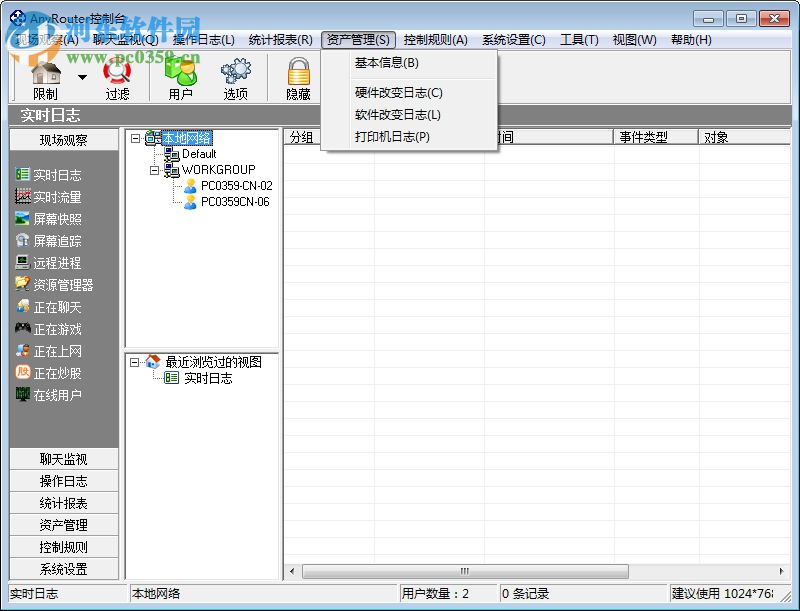
Task: Select 屏幕快照 screen snapshot view
Action: point(55,218)
